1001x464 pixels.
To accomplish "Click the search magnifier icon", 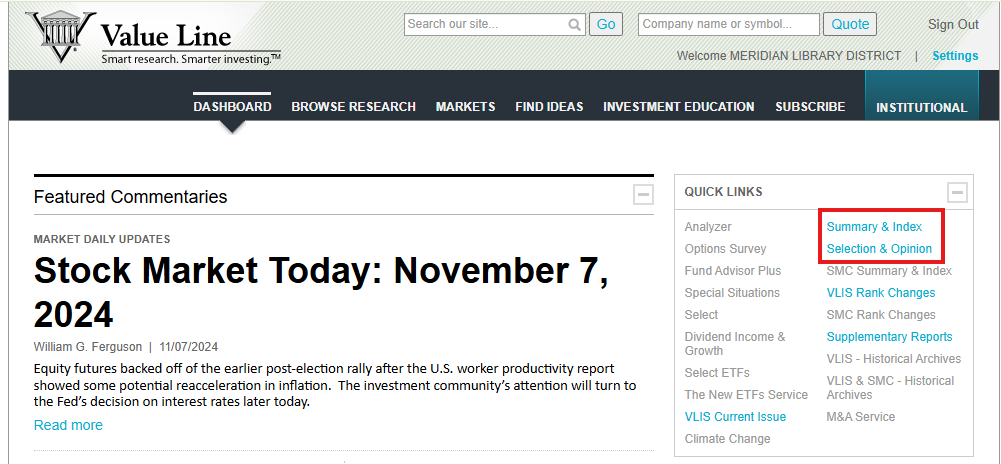I will [575, 25].
